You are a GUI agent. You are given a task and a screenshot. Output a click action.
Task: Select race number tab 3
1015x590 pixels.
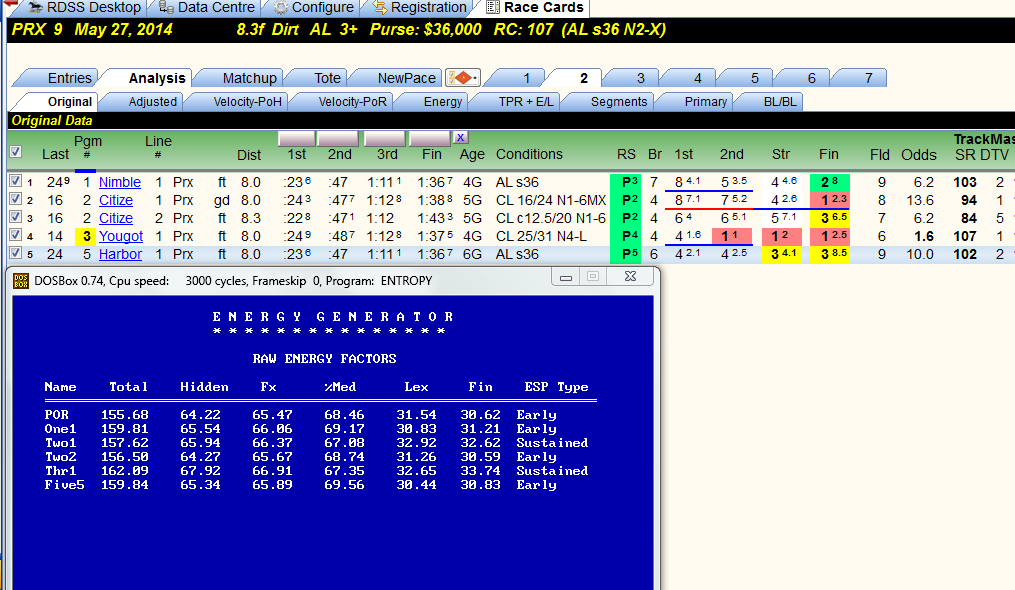632,78
